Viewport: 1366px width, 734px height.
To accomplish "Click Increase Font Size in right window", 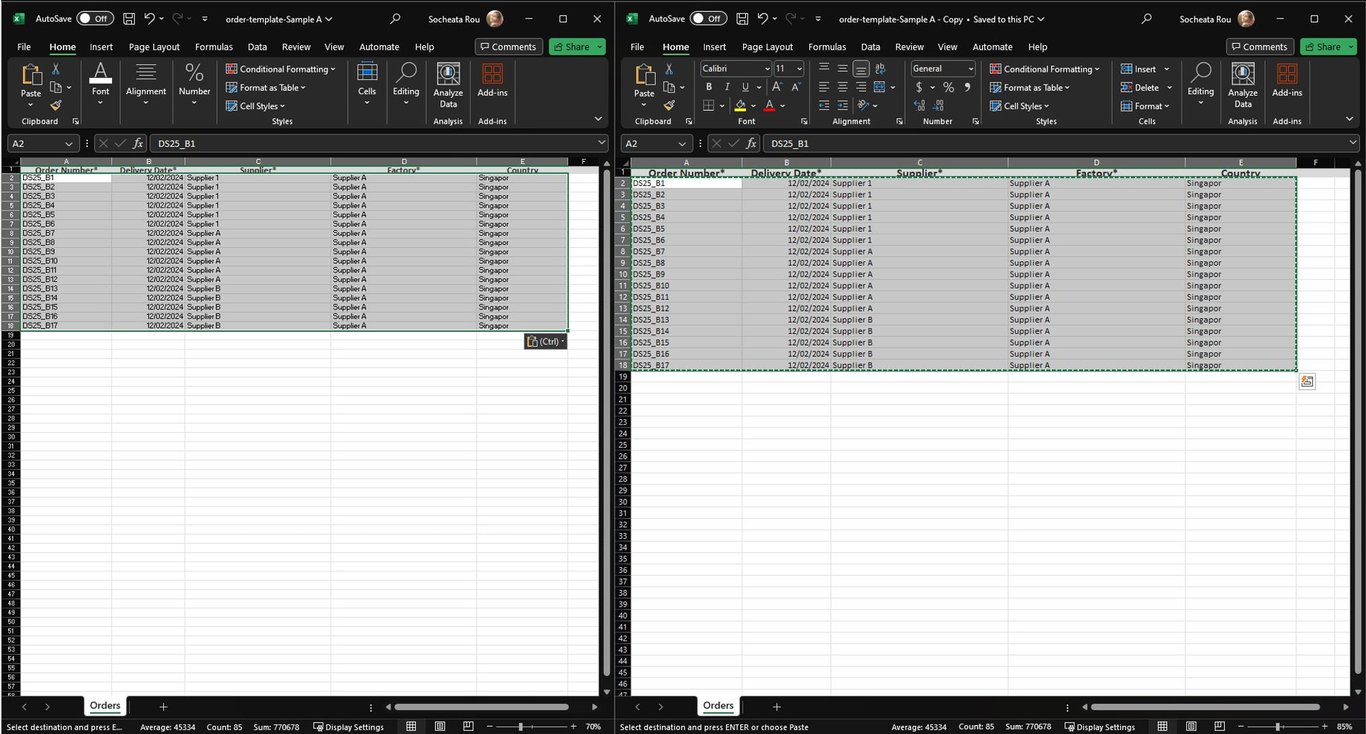I will point(778,87).
